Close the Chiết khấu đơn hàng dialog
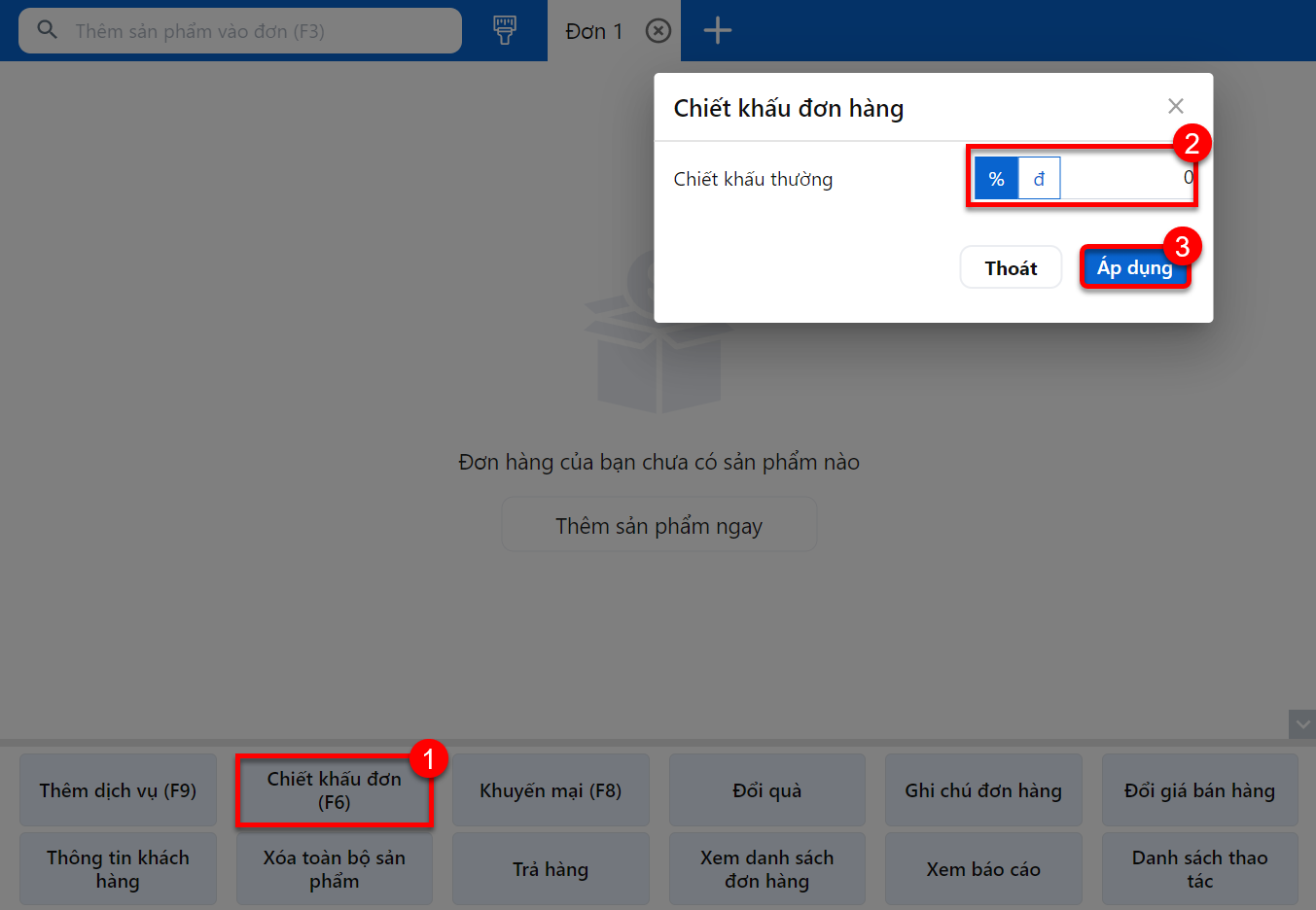The image size is (1316, 910). [1175, 106]
